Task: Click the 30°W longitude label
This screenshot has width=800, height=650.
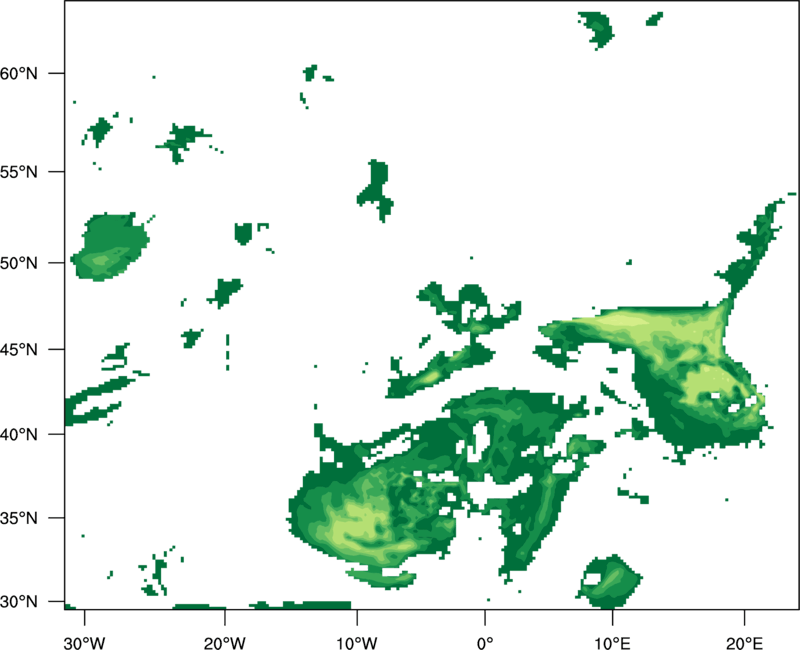Action: pos(84,643)
